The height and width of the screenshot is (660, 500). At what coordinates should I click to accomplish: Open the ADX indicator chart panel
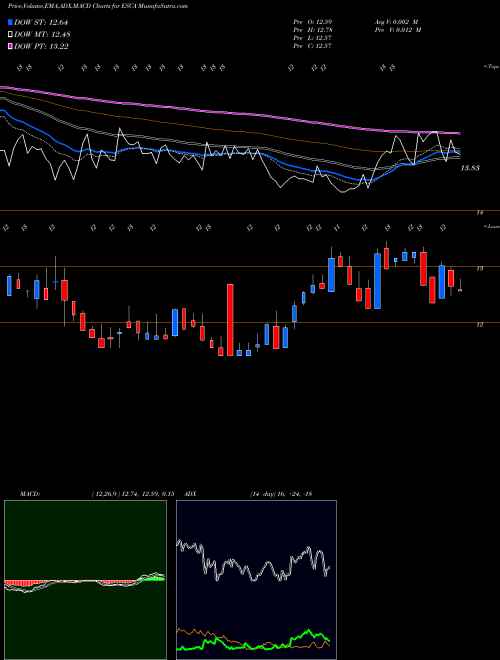(256, 580)
